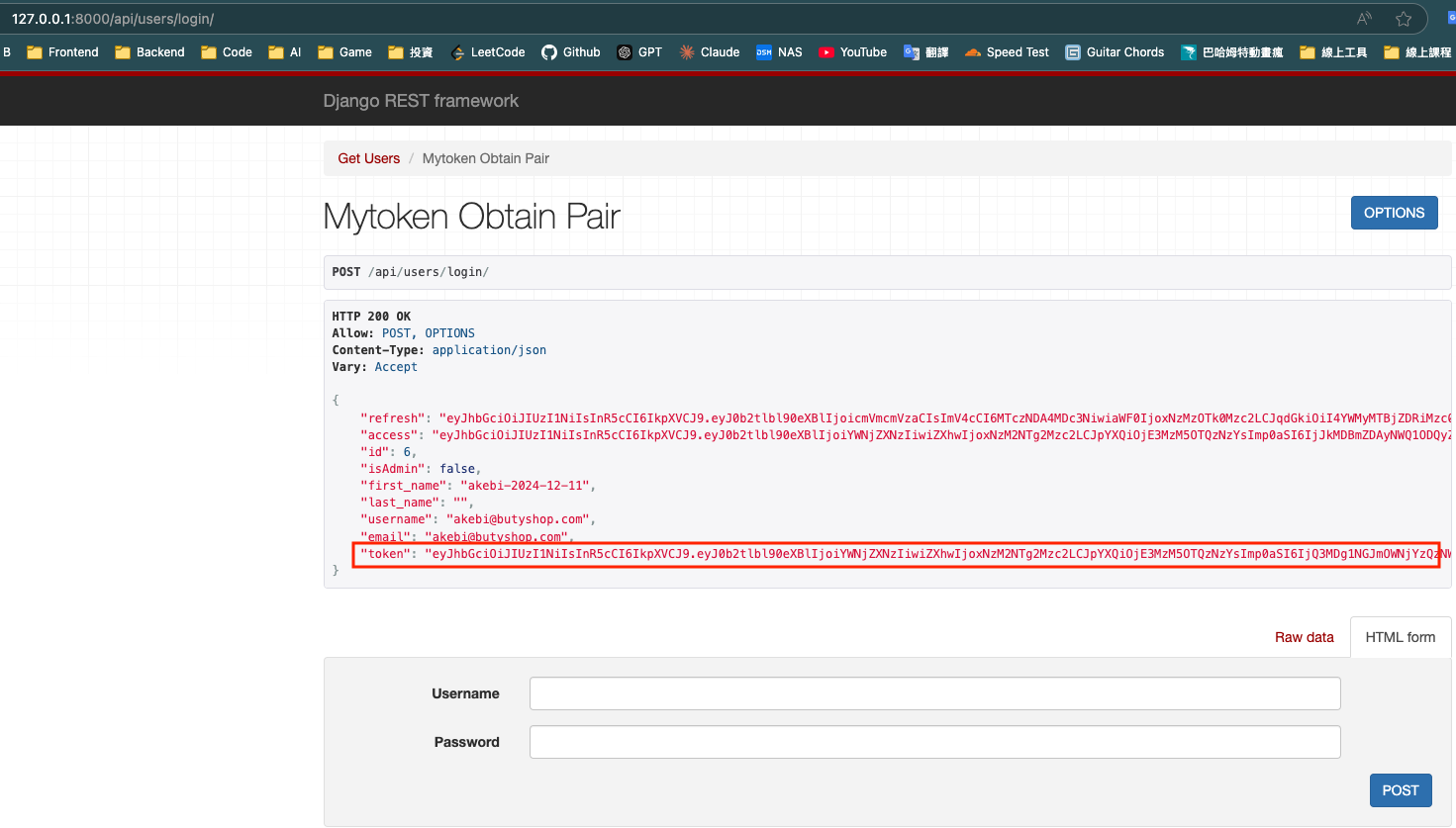Switch to the Raw data tab

coord(1304,637)
